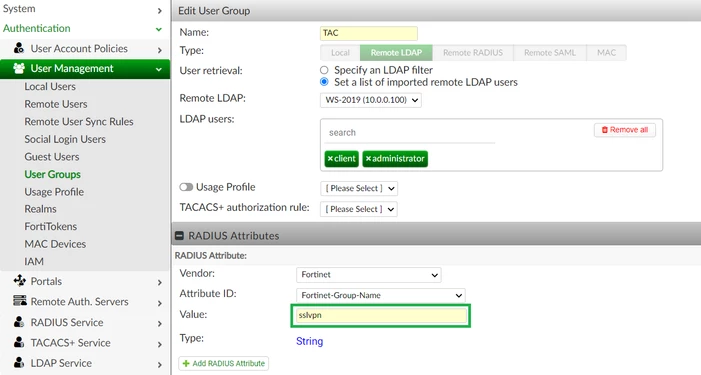The image size is (701, 375).
Task: Open Remote Users page
Action: click(56, 104)
